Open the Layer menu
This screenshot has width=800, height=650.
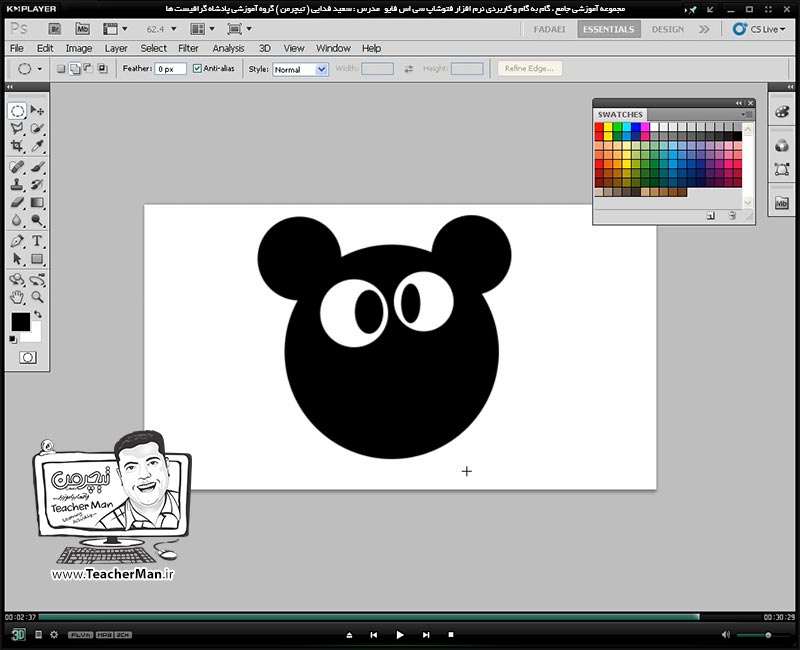tap(116, 48)
